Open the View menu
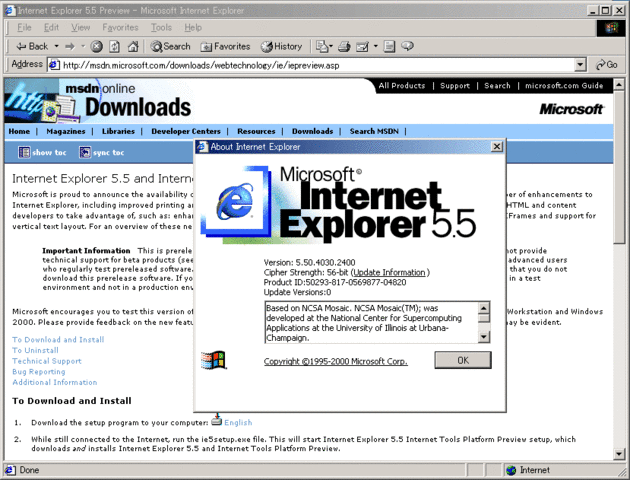This screenshot has width=630, height=480. (80, 27)
